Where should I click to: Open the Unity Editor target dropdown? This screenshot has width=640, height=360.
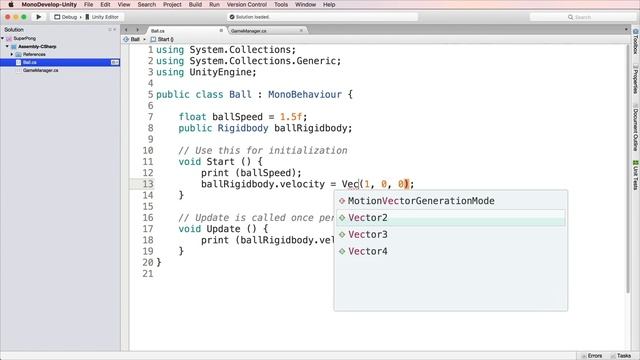pyautogui.click(x=102, y=17)
